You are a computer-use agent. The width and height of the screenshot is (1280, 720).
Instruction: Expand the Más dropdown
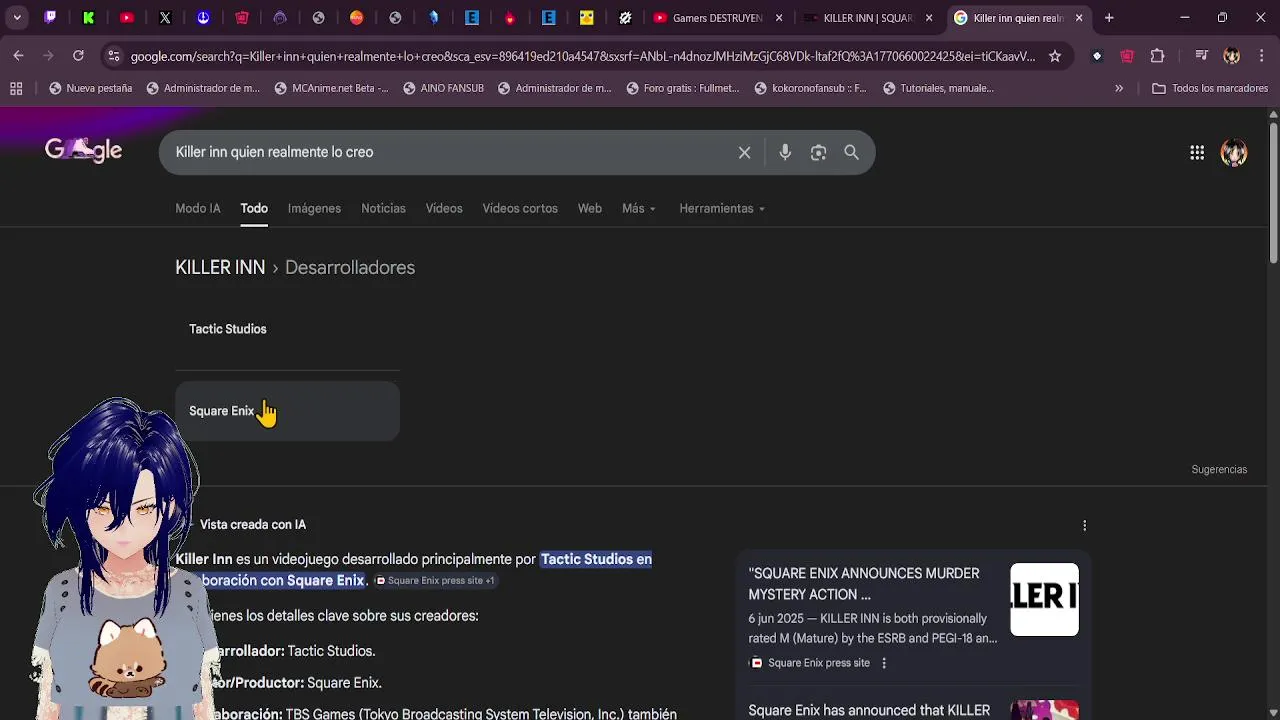(639, 208)
